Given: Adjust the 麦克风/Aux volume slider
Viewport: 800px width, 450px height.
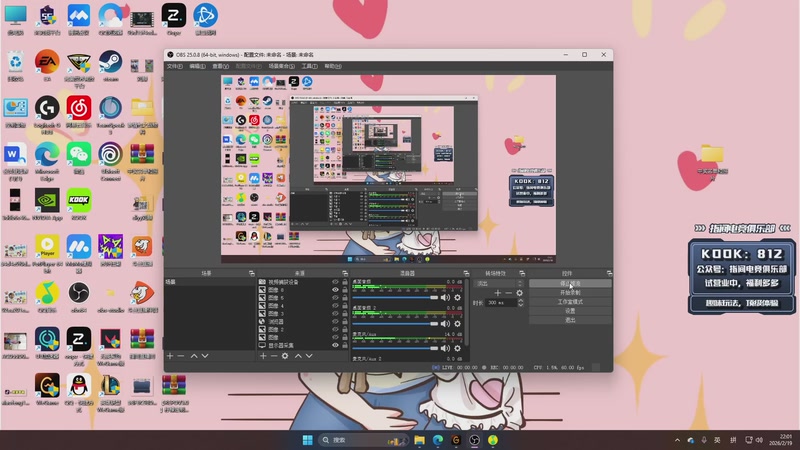Looking at the screenshot, I should click(395, 348).
